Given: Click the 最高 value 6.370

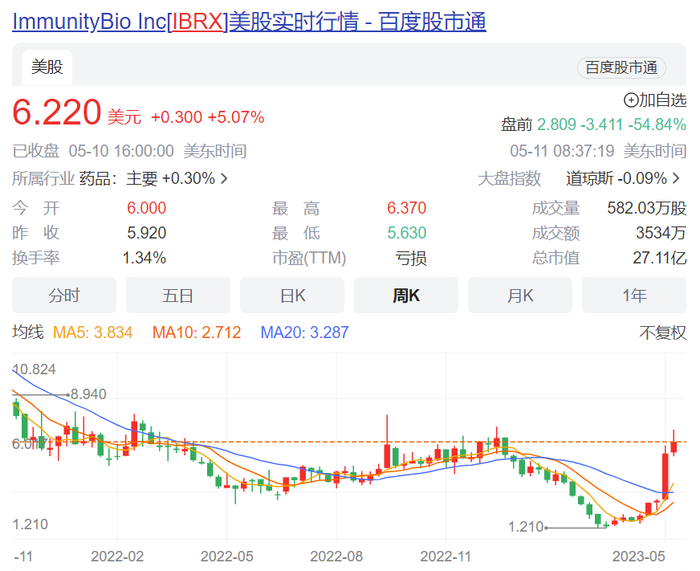Looking at the screenshot, I should click(x=407, y=208).
